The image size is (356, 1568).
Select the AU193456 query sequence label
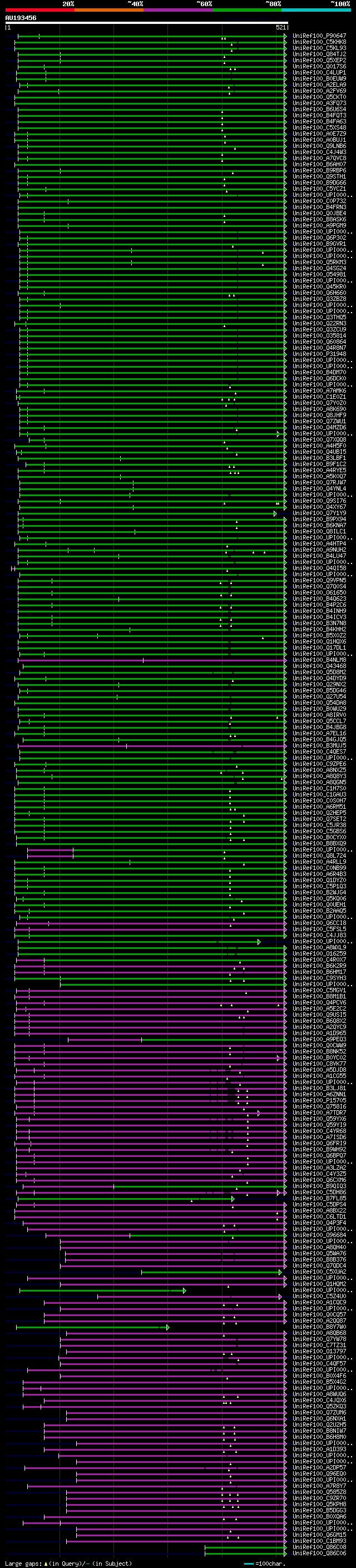coord(21,18)
